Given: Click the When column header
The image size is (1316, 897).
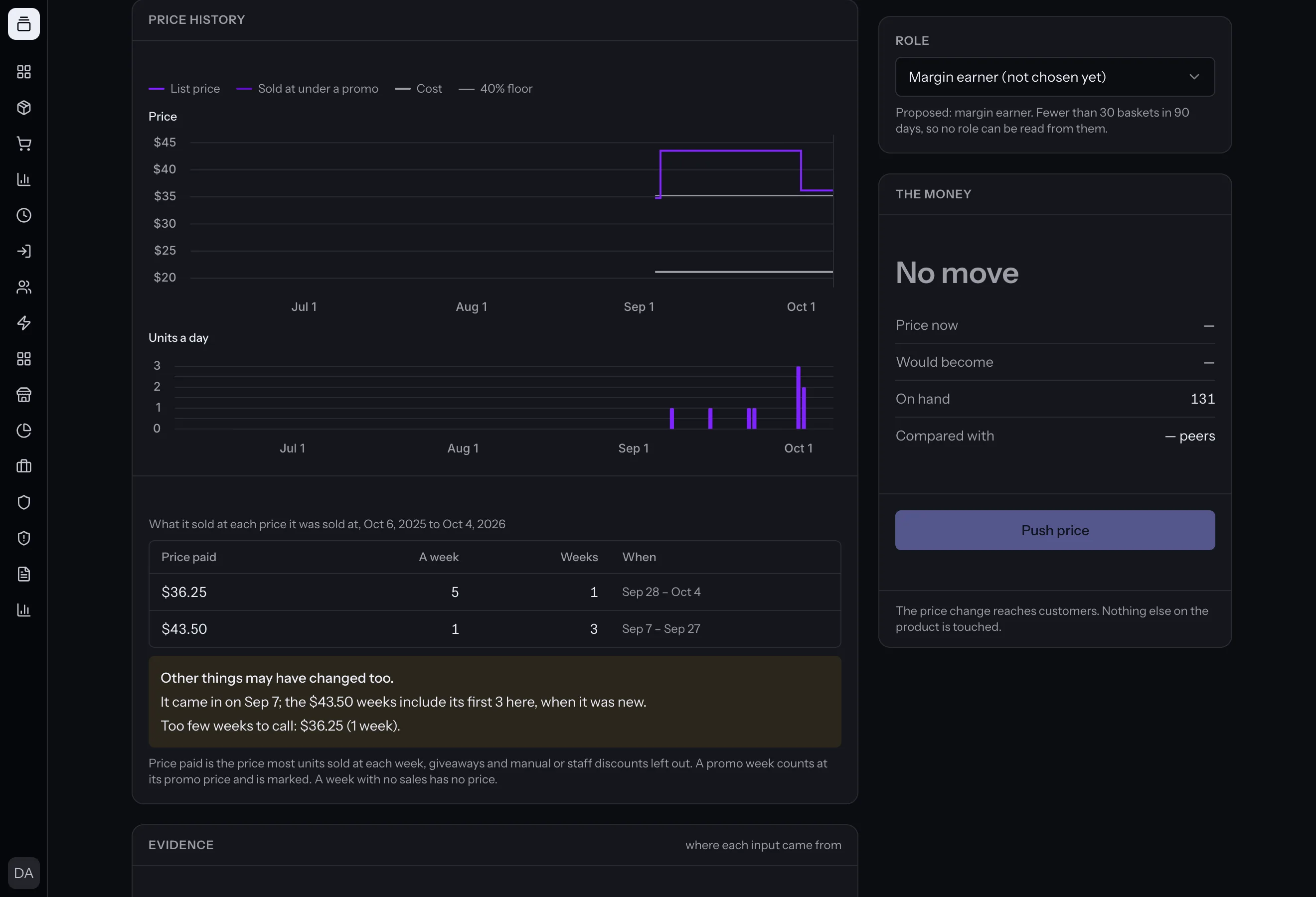Looking at the screenshot, I should point(639,557).
